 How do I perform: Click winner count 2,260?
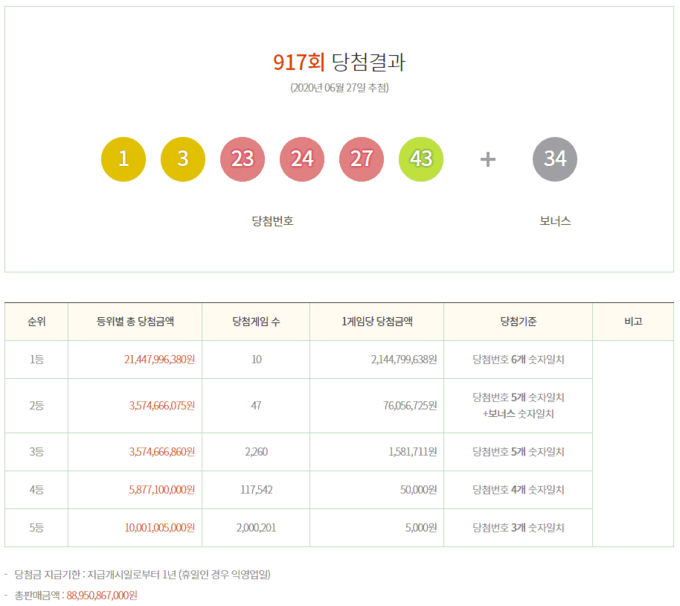256,452
